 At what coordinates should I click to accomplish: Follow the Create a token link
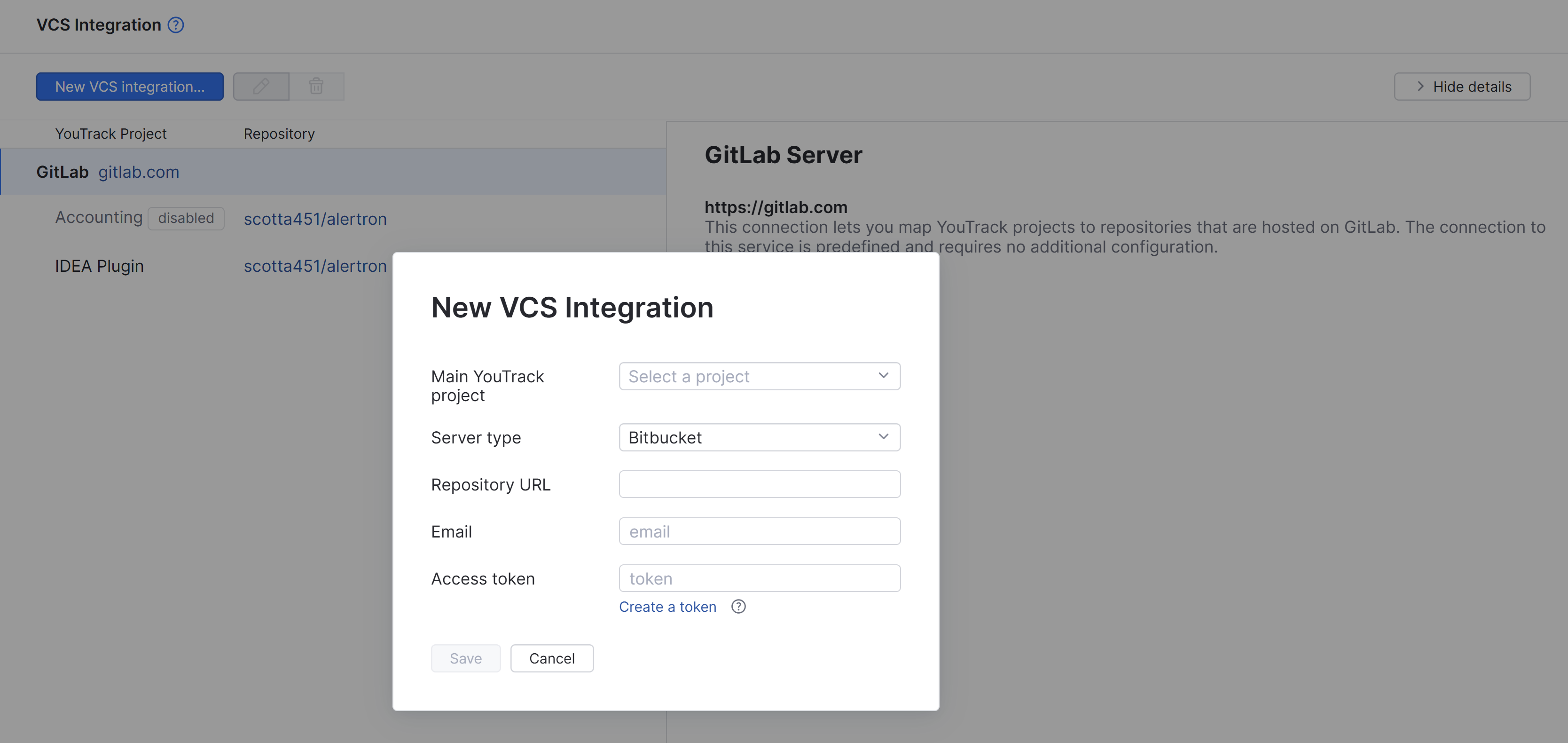click(x=667, y=607)
